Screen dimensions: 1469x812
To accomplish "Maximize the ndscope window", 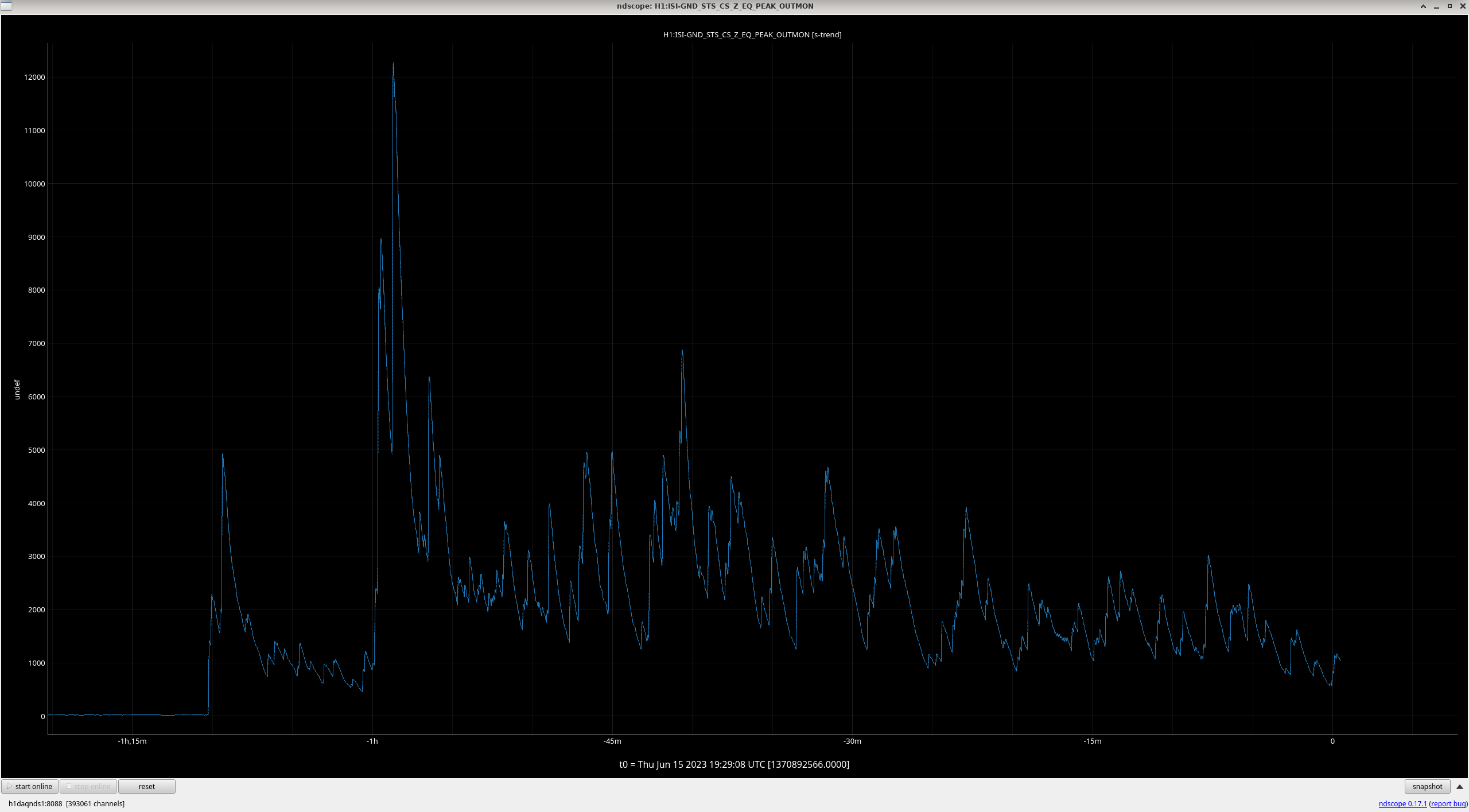I will pos(1449,6).
